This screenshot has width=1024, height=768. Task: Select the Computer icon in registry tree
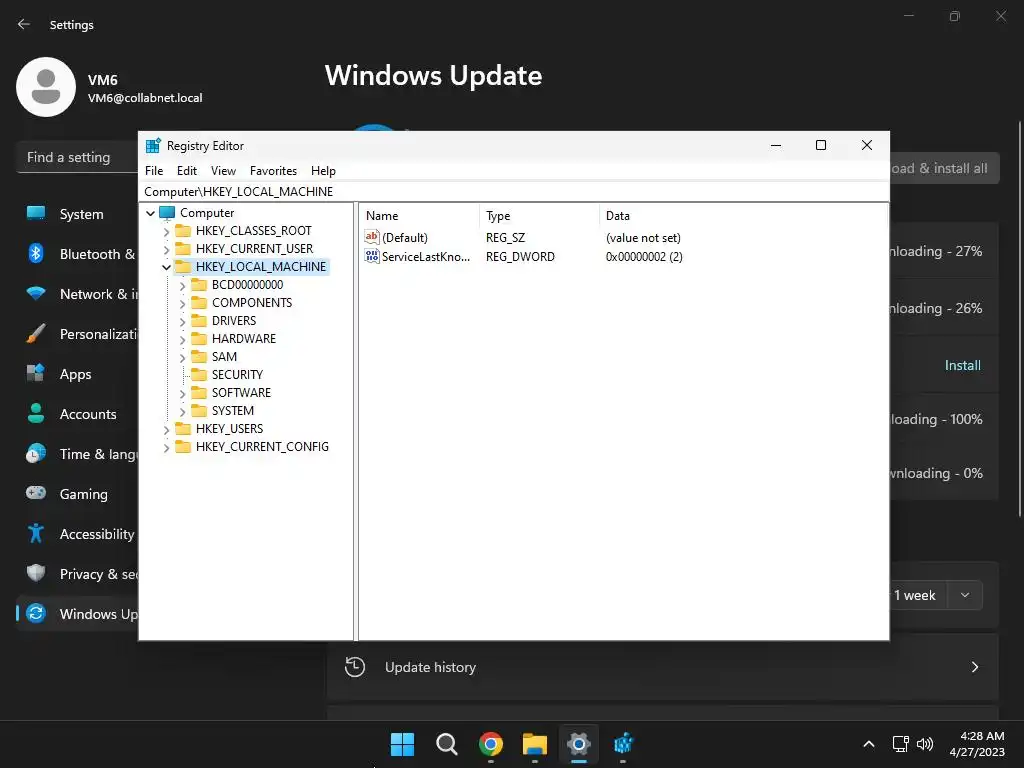pyautogui.click(x=168, y=213)
